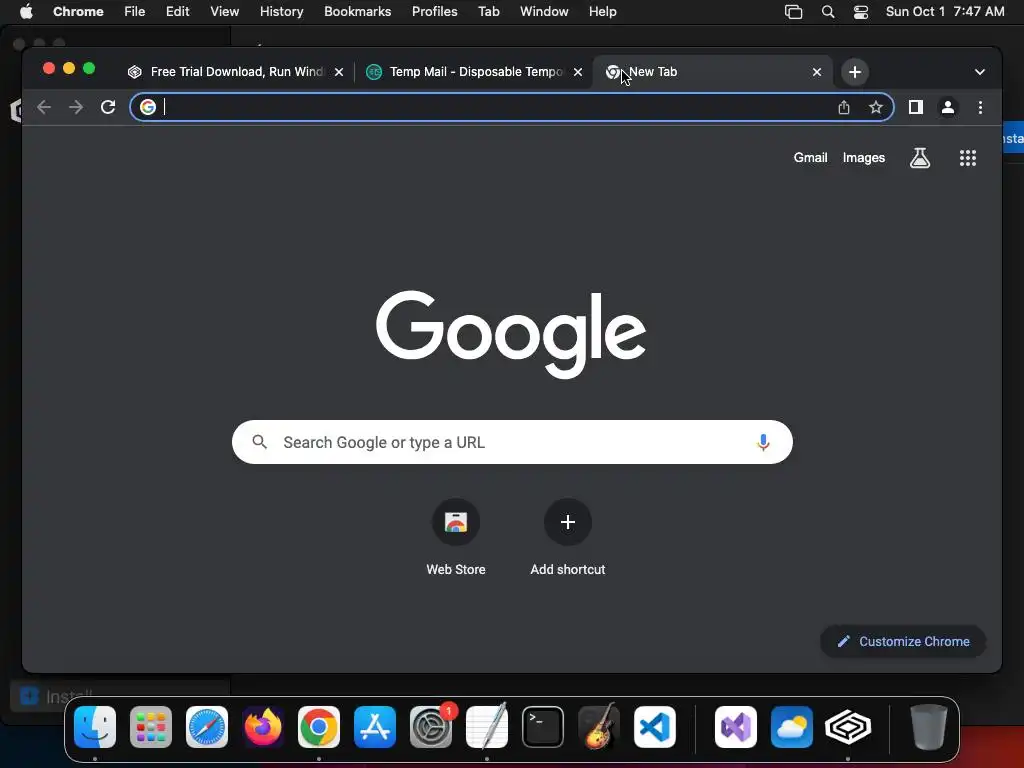Open the weather cloud app in Dock
This screenshot has width=1024, height=768.
(x=792, y=726)
